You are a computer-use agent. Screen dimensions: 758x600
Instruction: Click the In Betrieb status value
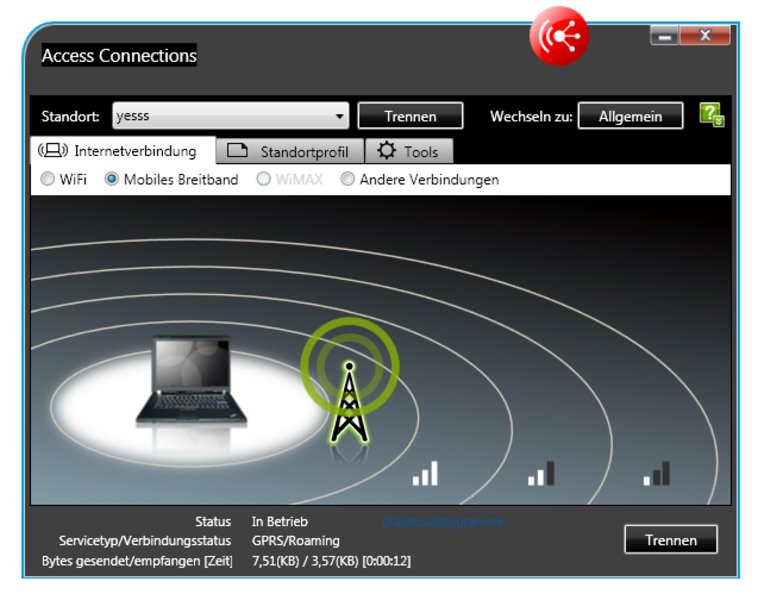pos(279,522)
